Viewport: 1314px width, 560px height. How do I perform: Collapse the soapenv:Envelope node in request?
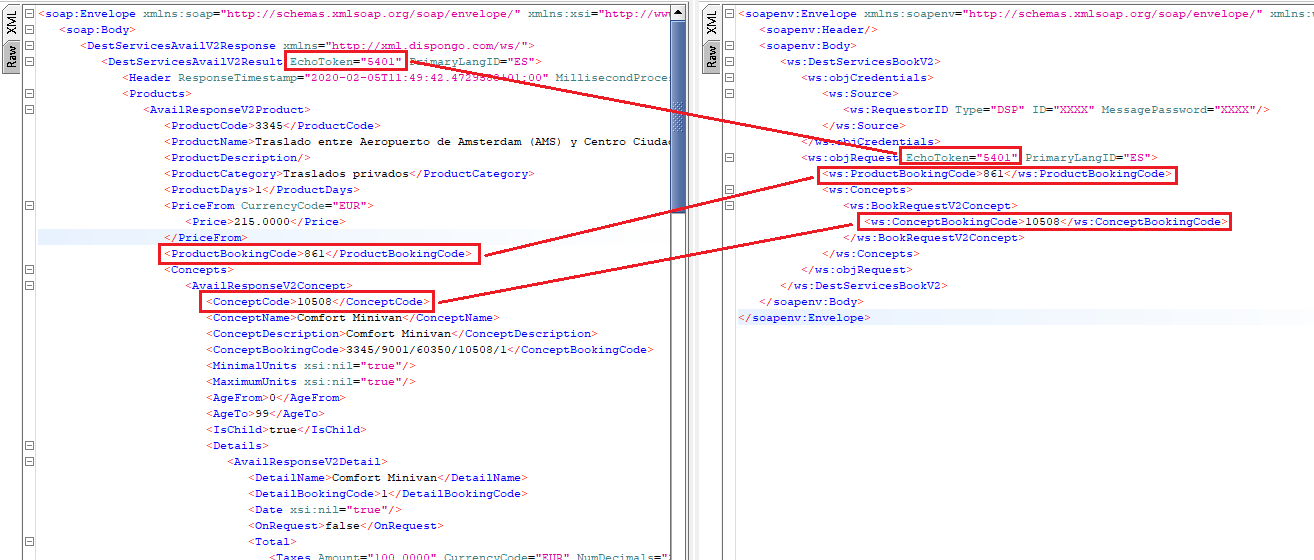click(x=730, y=14)
